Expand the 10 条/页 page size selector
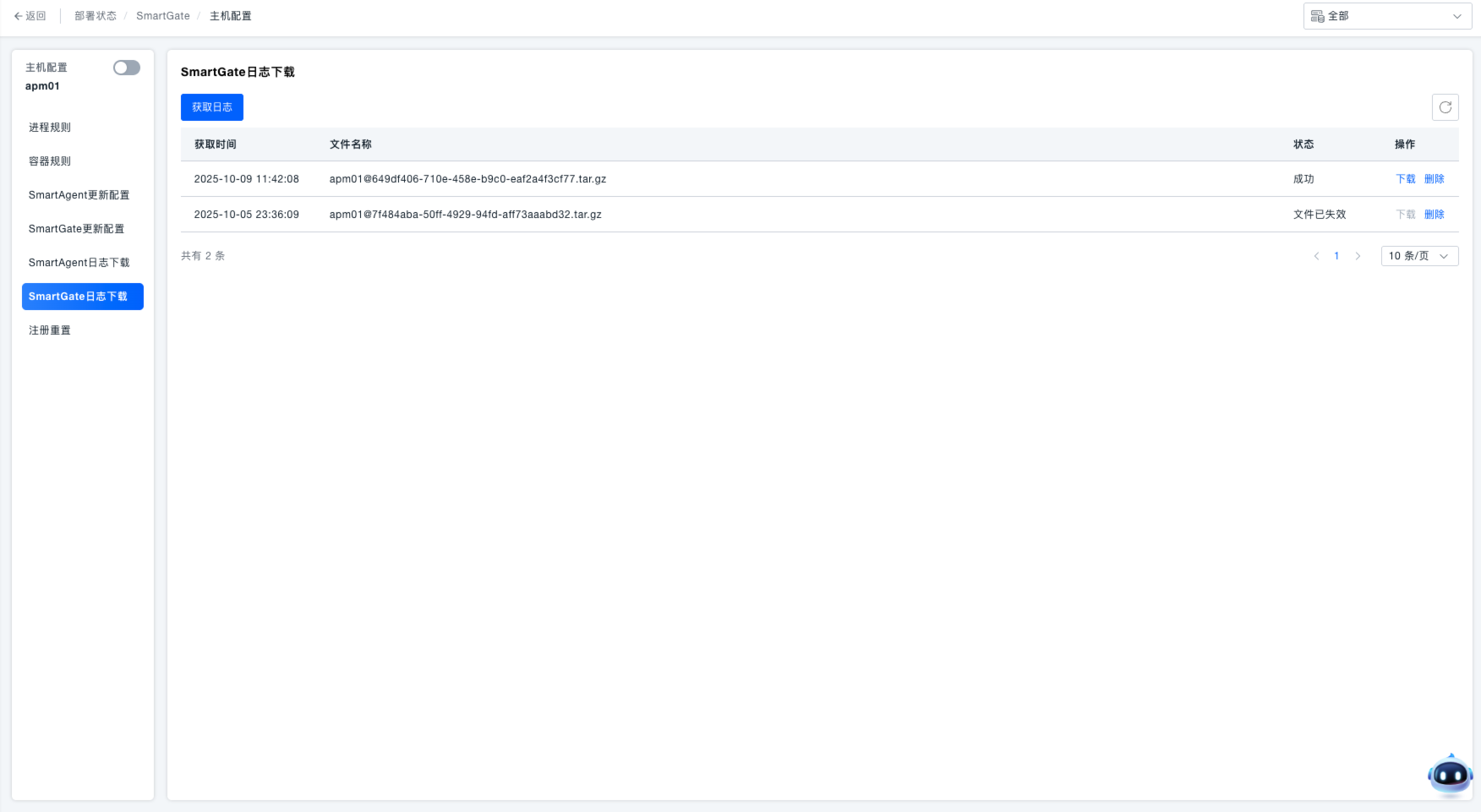Image resolution: width=1481 pixels, height=812 pixels. pos(1418,256)
